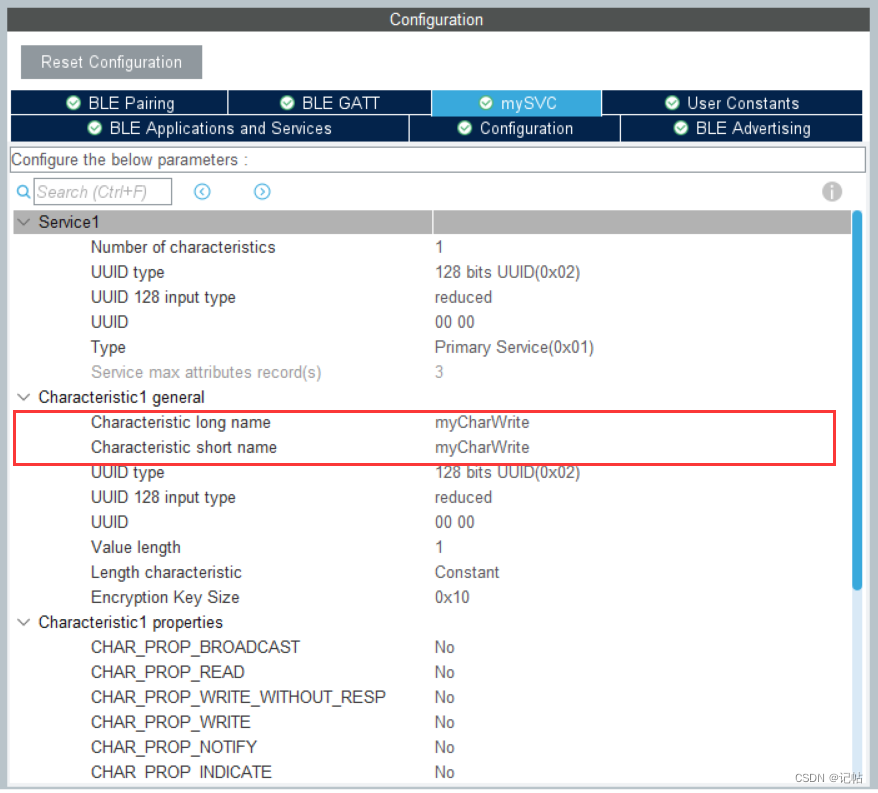Viewport: 878px width, 793px height.
Task: Edit Value length field value 1
Action: coord(439,548)
